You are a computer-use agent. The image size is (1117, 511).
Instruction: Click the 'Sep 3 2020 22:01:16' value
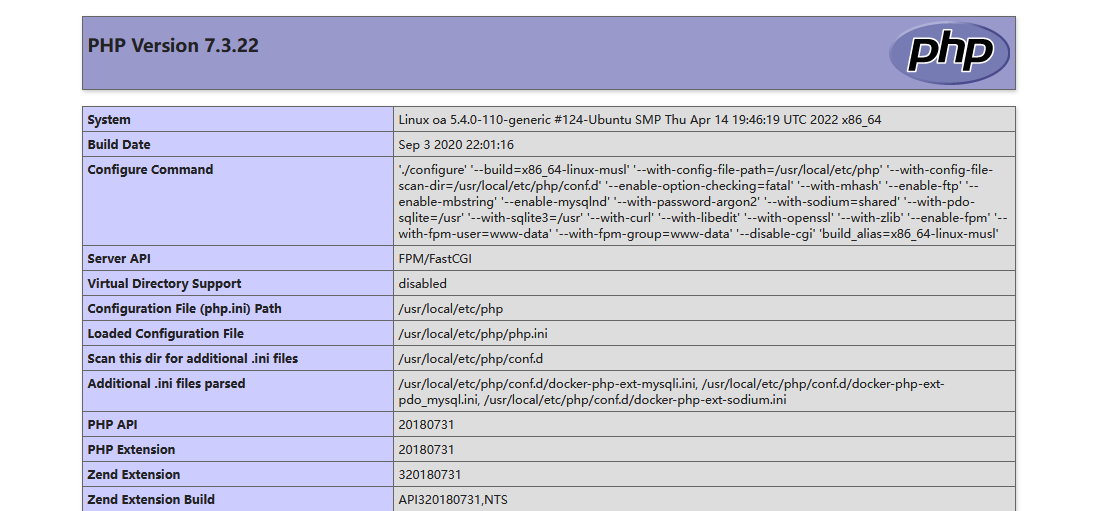click(x=456, y=145)
